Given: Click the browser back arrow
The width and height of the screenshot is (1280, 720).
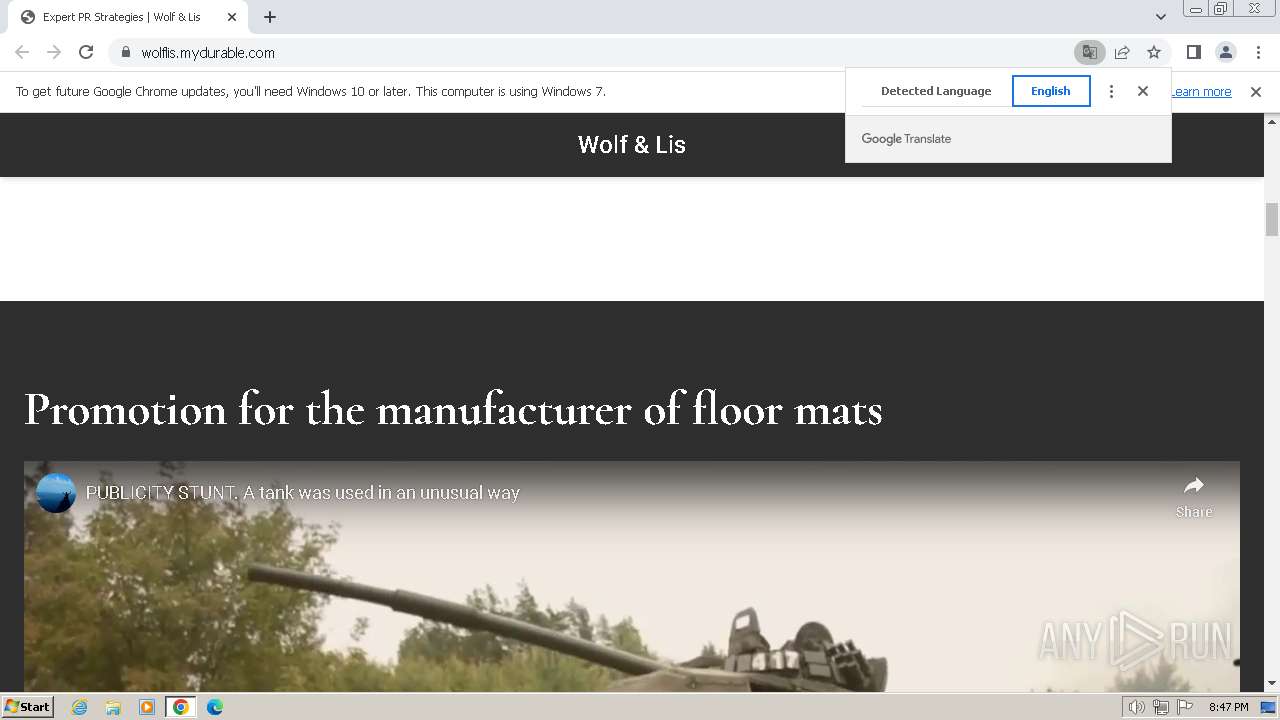Looking at the screenshot, I should coord(22,52).
